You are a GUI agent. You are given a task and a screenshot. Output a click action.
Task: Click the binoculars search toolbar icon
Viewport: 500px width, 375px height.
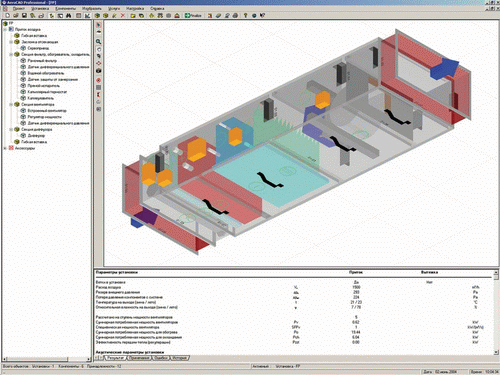click(69, 15)
